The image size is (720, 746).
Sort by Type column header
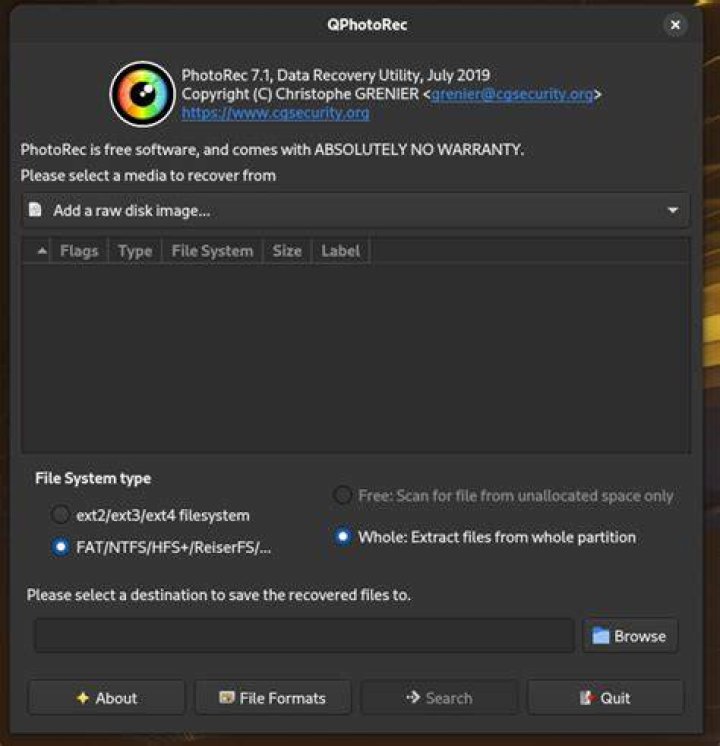pyautogui.click(x=135, y=251)
